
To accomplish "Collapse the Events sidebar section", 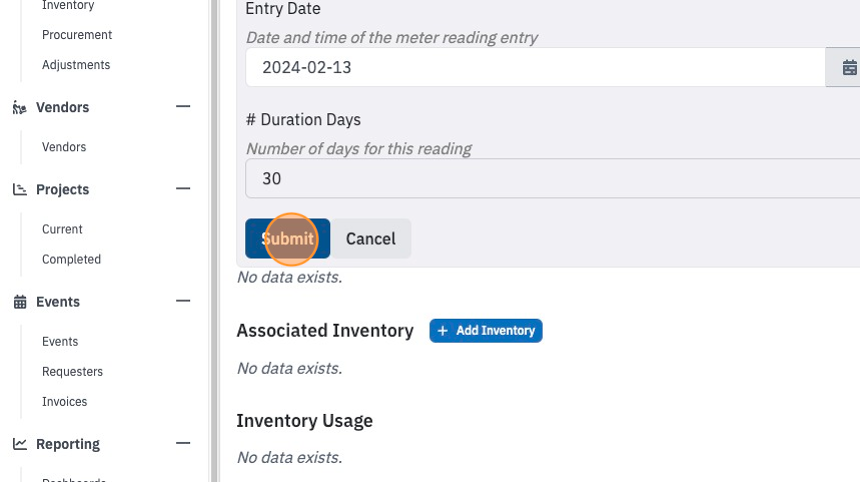I will [183, 301].
